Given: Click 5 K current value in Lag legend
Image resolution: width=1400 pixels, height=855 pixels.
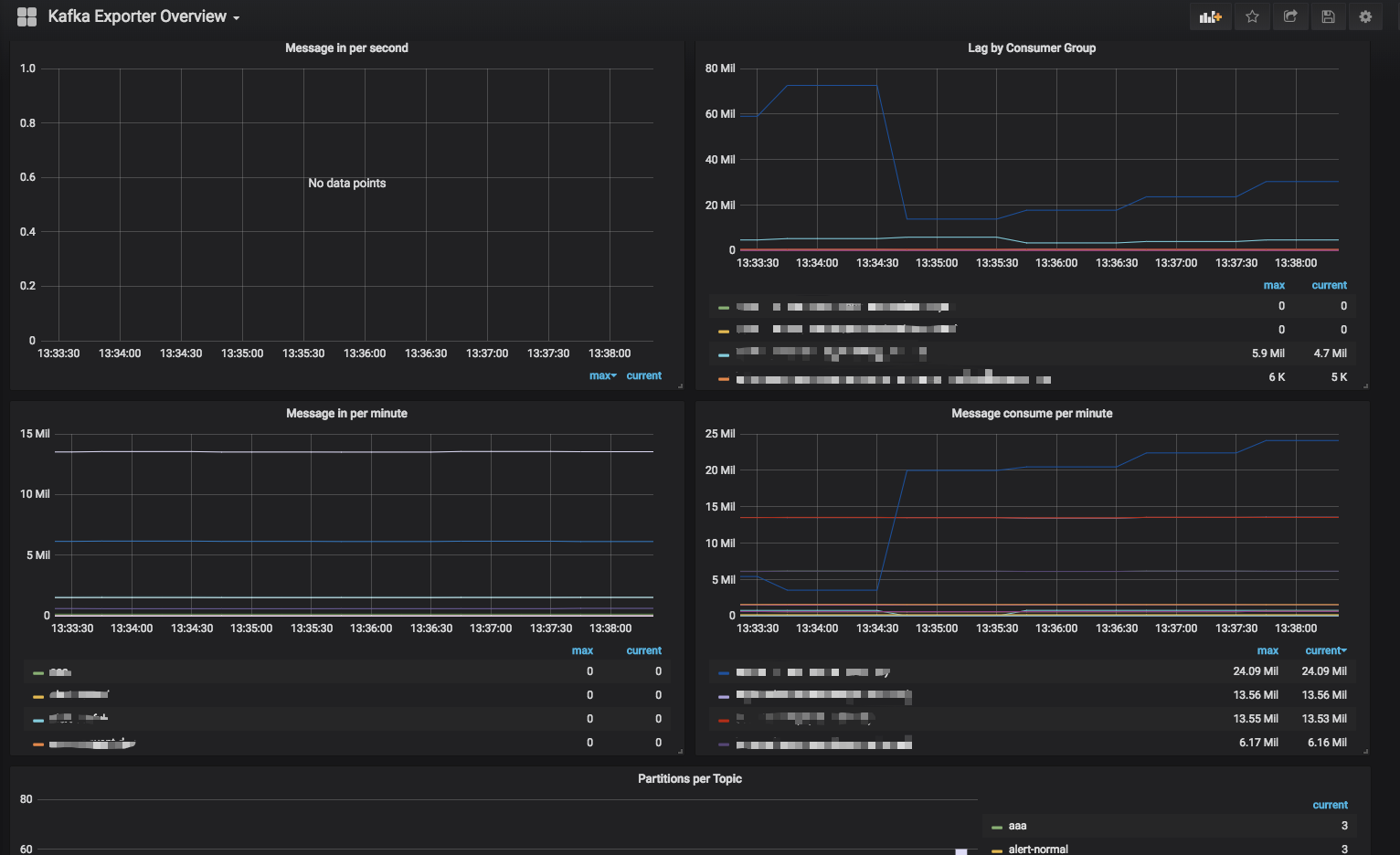Looking at the screenshot, I should (1339, 377).
